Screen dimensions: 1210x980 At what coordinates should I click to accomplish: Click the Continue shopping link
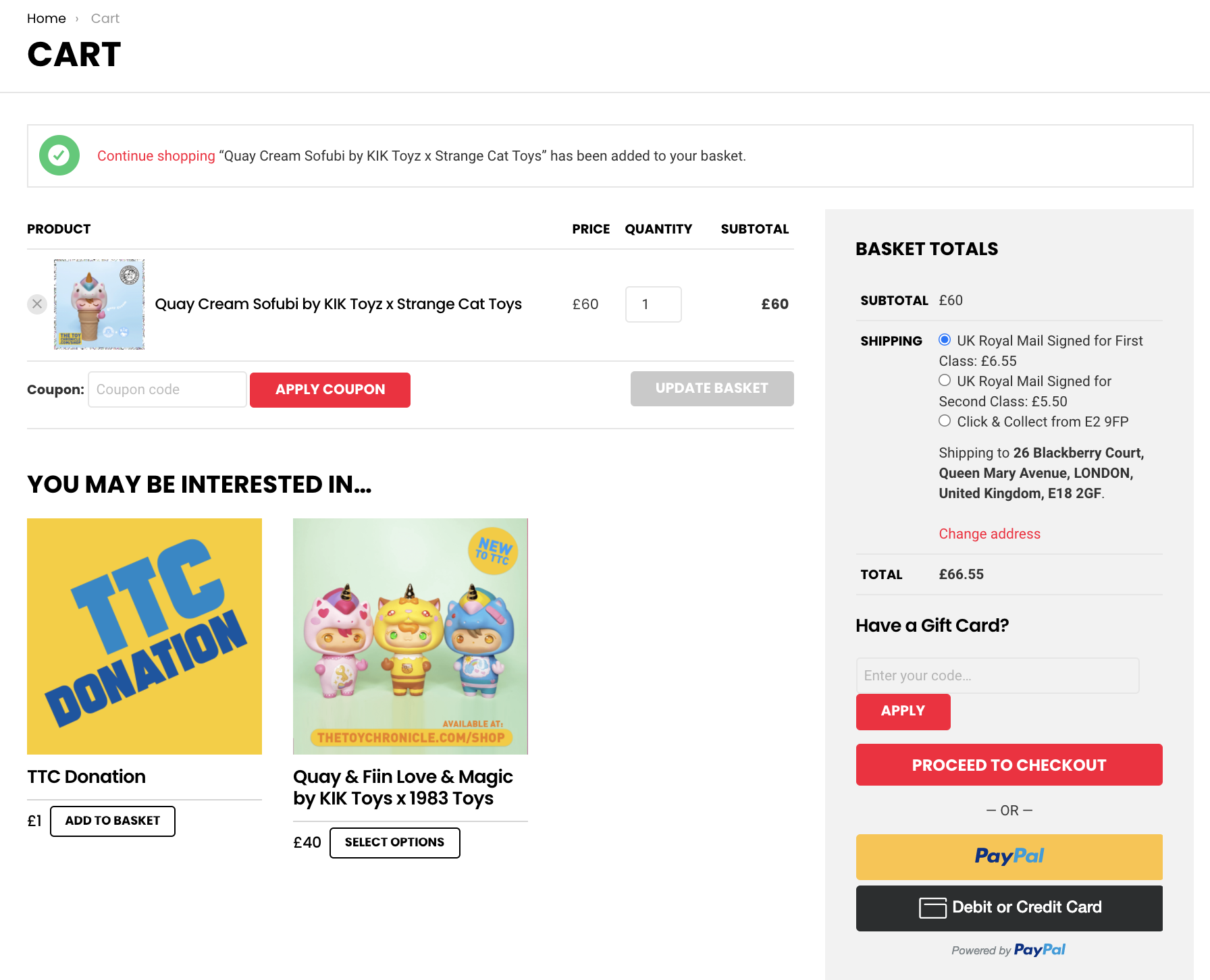(156, 156)
